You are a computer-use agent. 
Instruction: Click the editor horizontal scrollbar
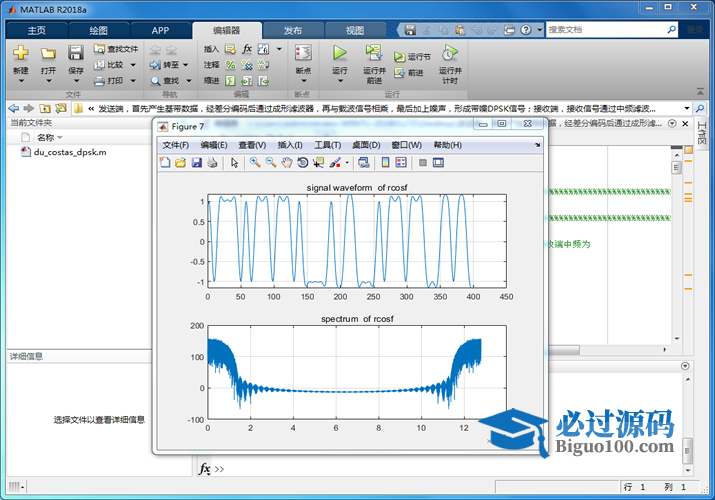click(564, 350)
